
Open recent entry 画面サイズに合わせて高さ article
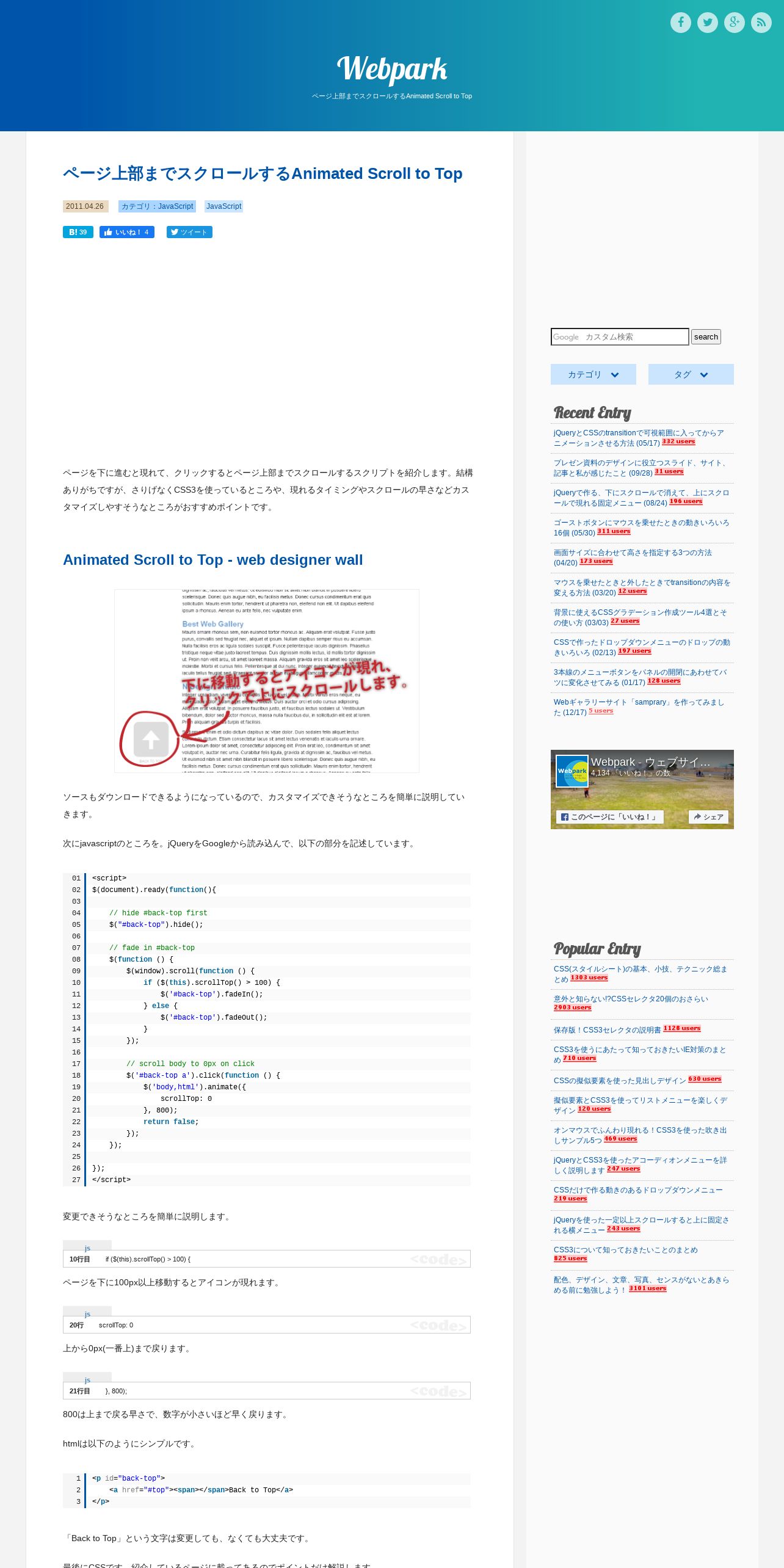(633, 557)
